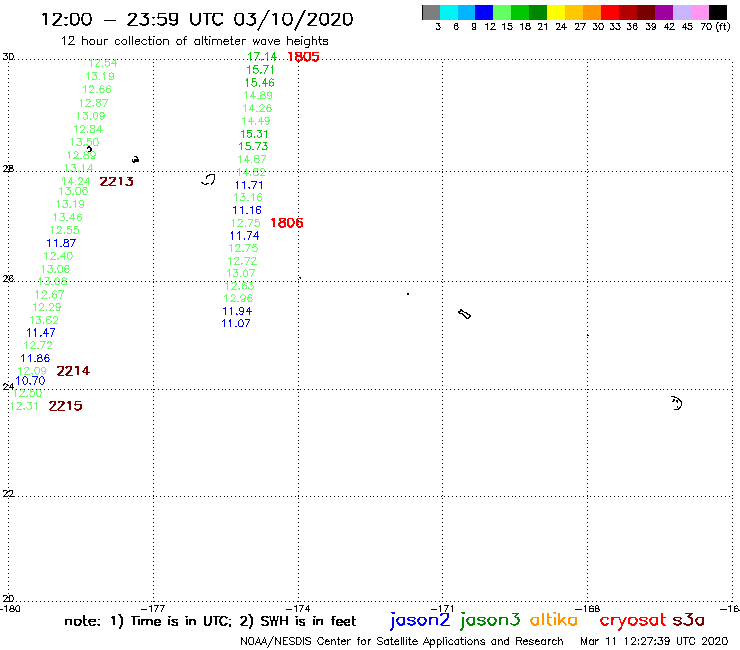Click the blue value 11.94

237,312
